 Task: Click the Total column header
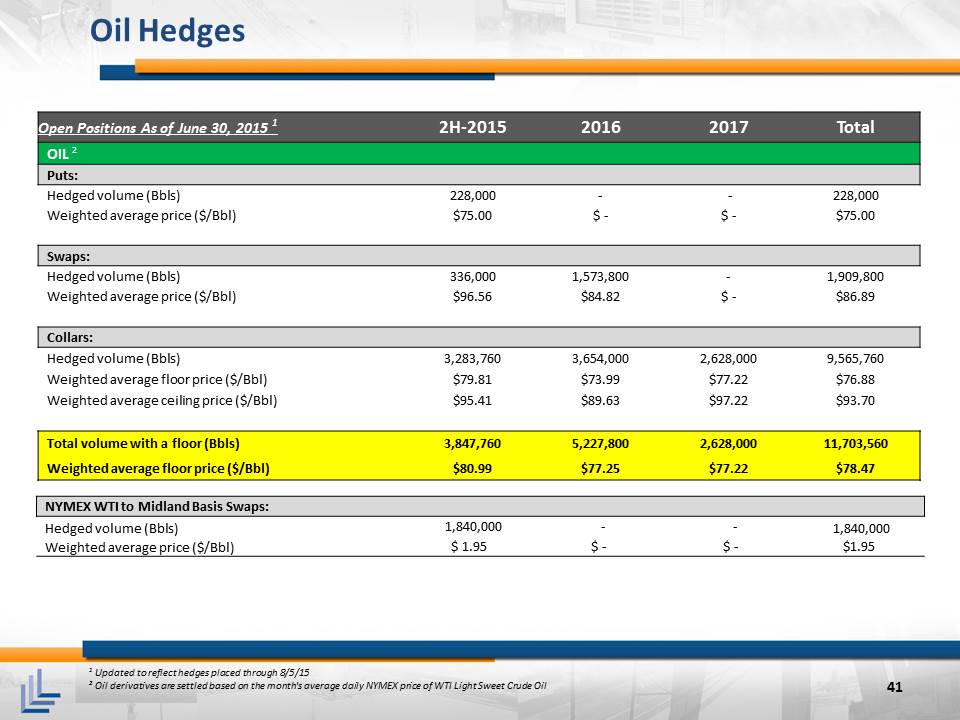point(855,127)
